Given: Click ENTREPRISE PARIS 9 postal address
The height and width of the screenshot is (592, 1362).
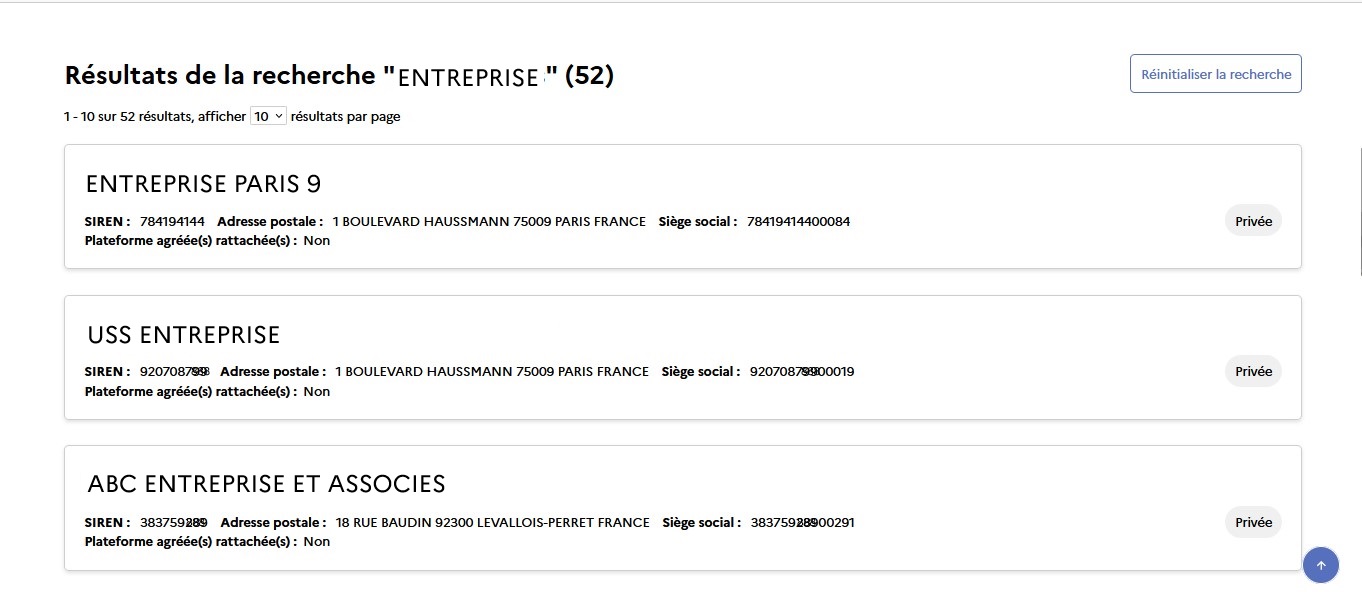Looking at the screenshot, I should 489,221.
